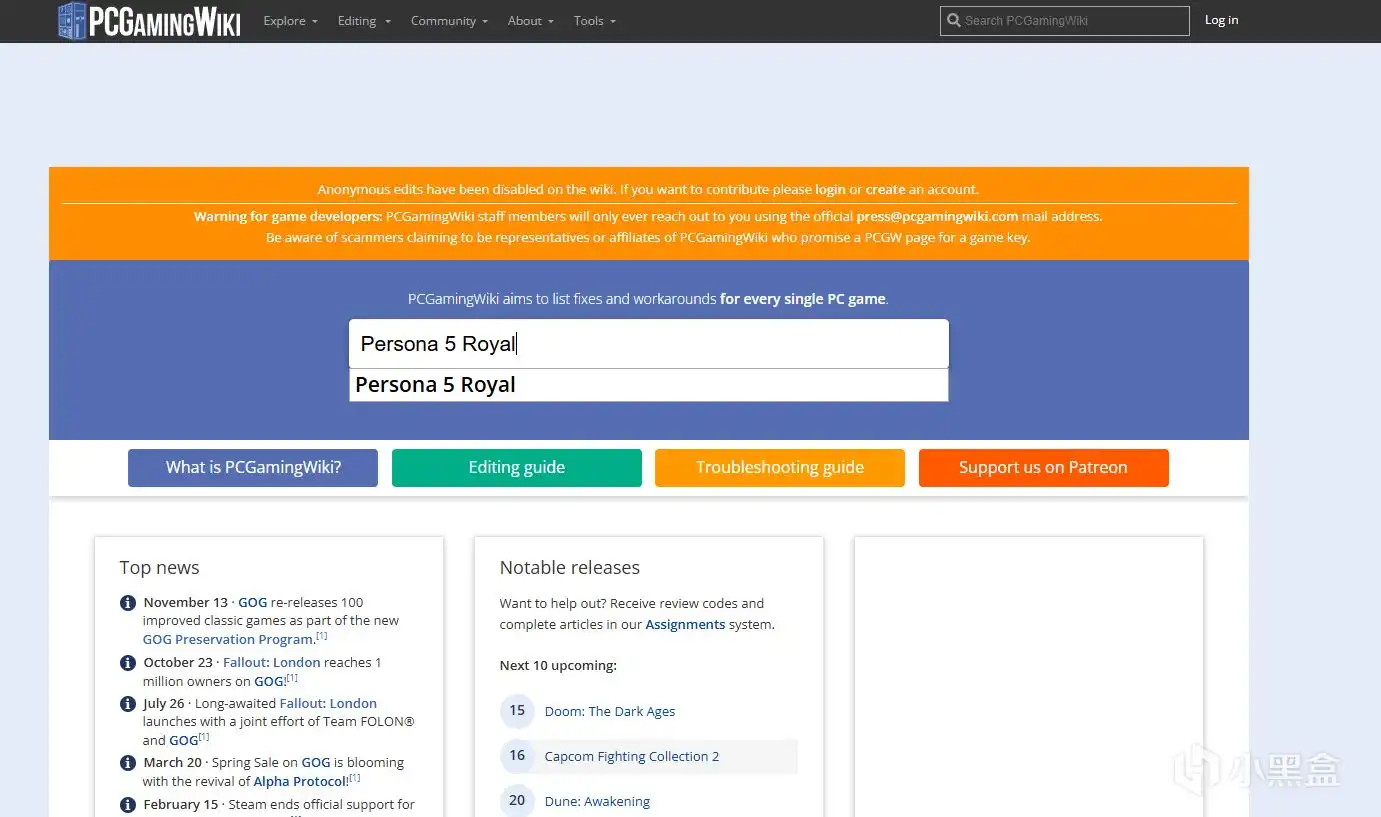Click Support us on Patreon button
Screen dimensions: 1381x817
pos(1043,468)
